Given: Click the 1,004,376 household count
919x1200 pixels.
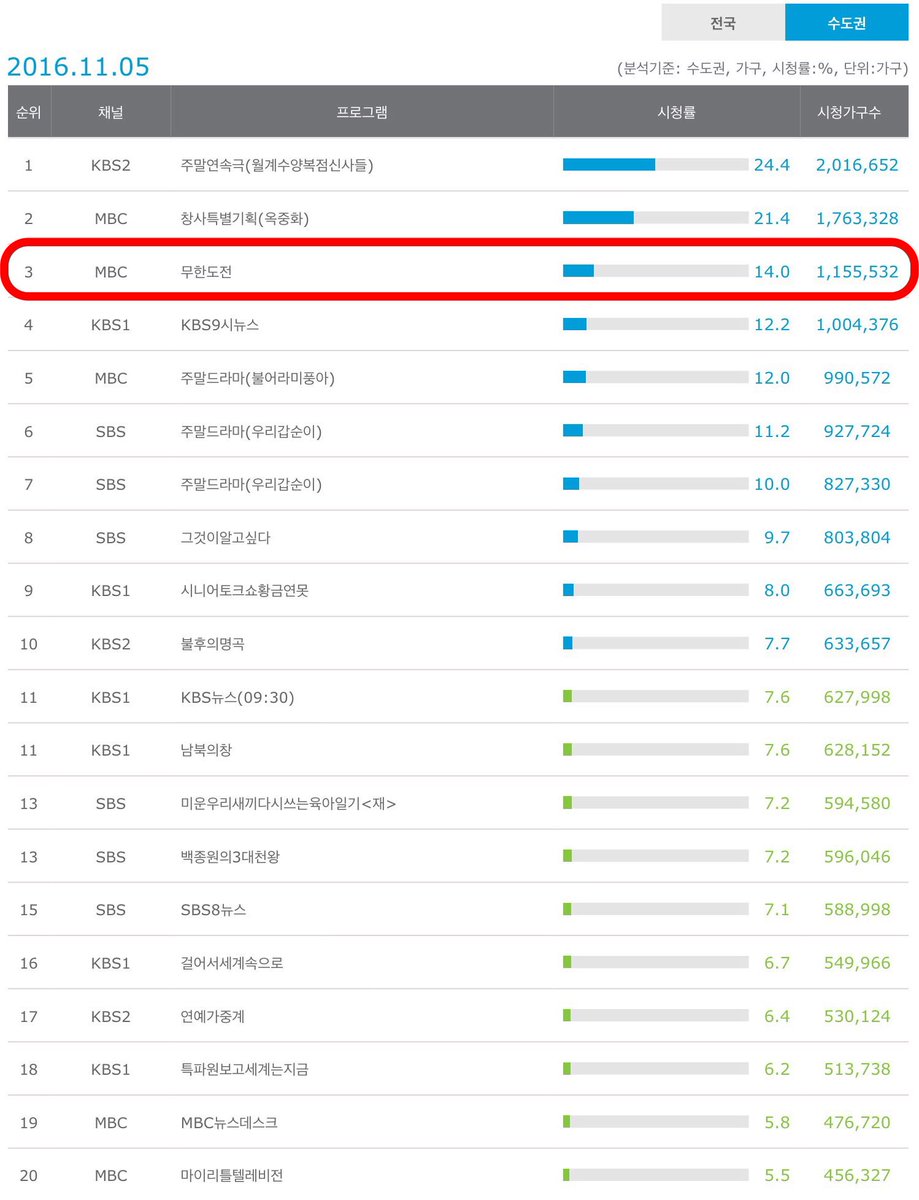Looking at the screenshot, I should pos(857,324).
